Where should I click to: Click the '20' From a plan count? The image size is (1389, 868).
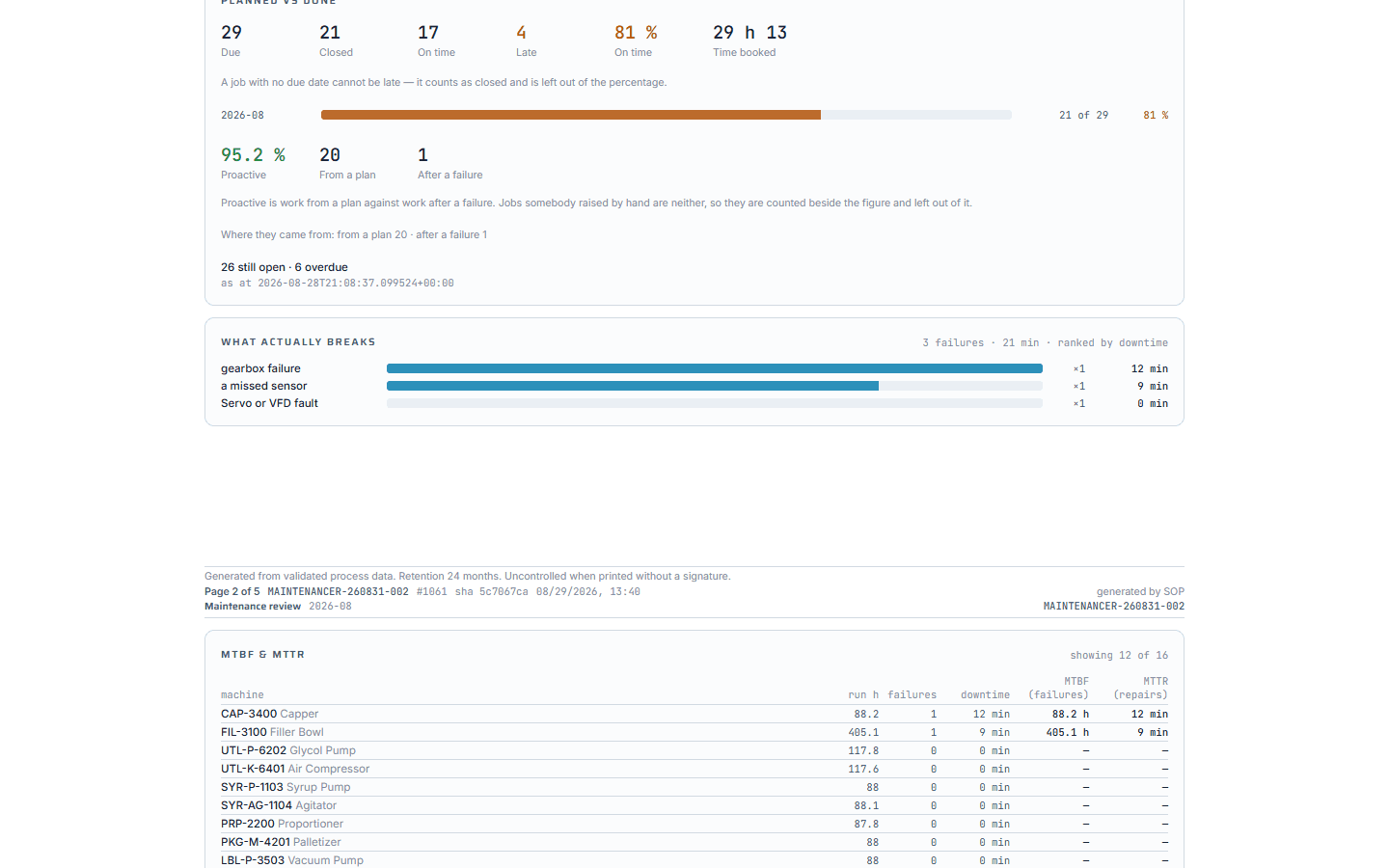[330, 155]
